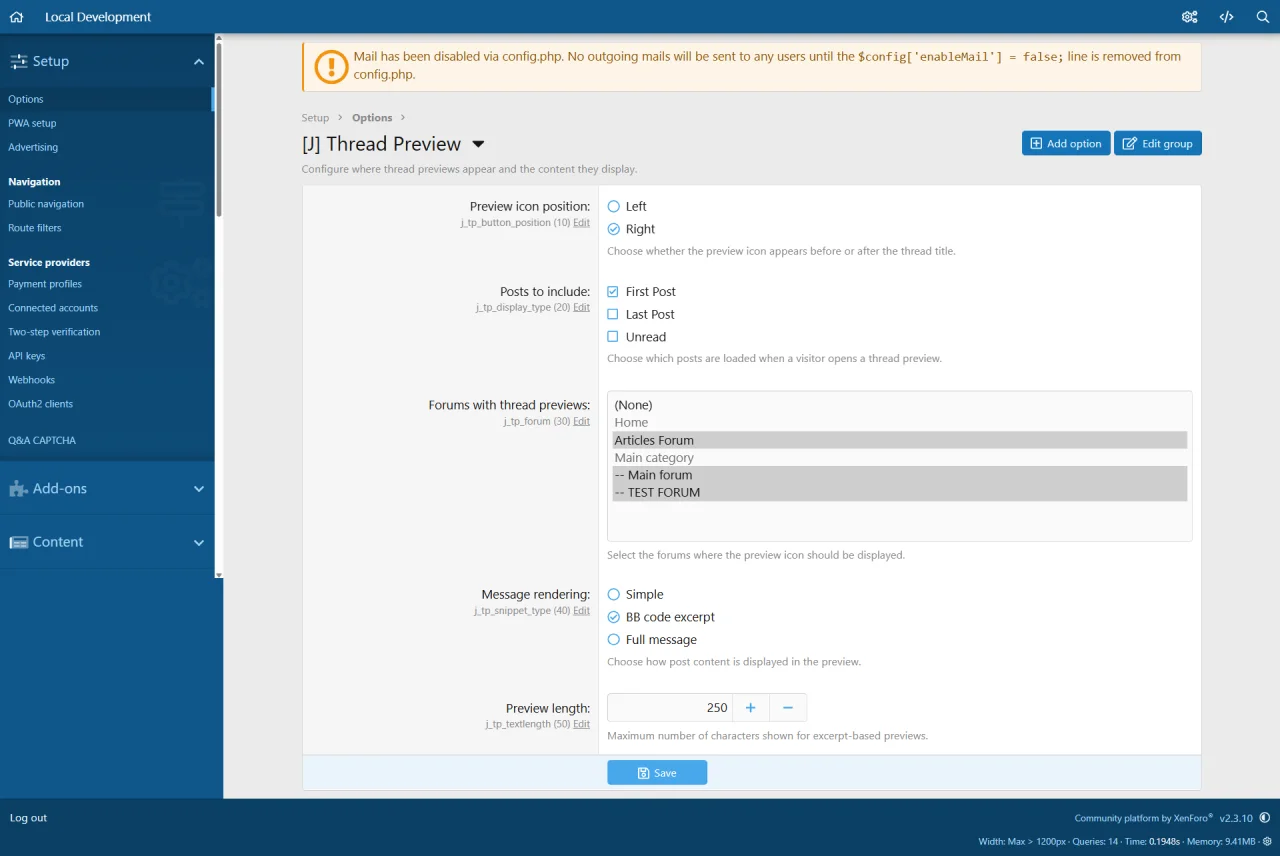Open the template code icon

click(1226, 17)
